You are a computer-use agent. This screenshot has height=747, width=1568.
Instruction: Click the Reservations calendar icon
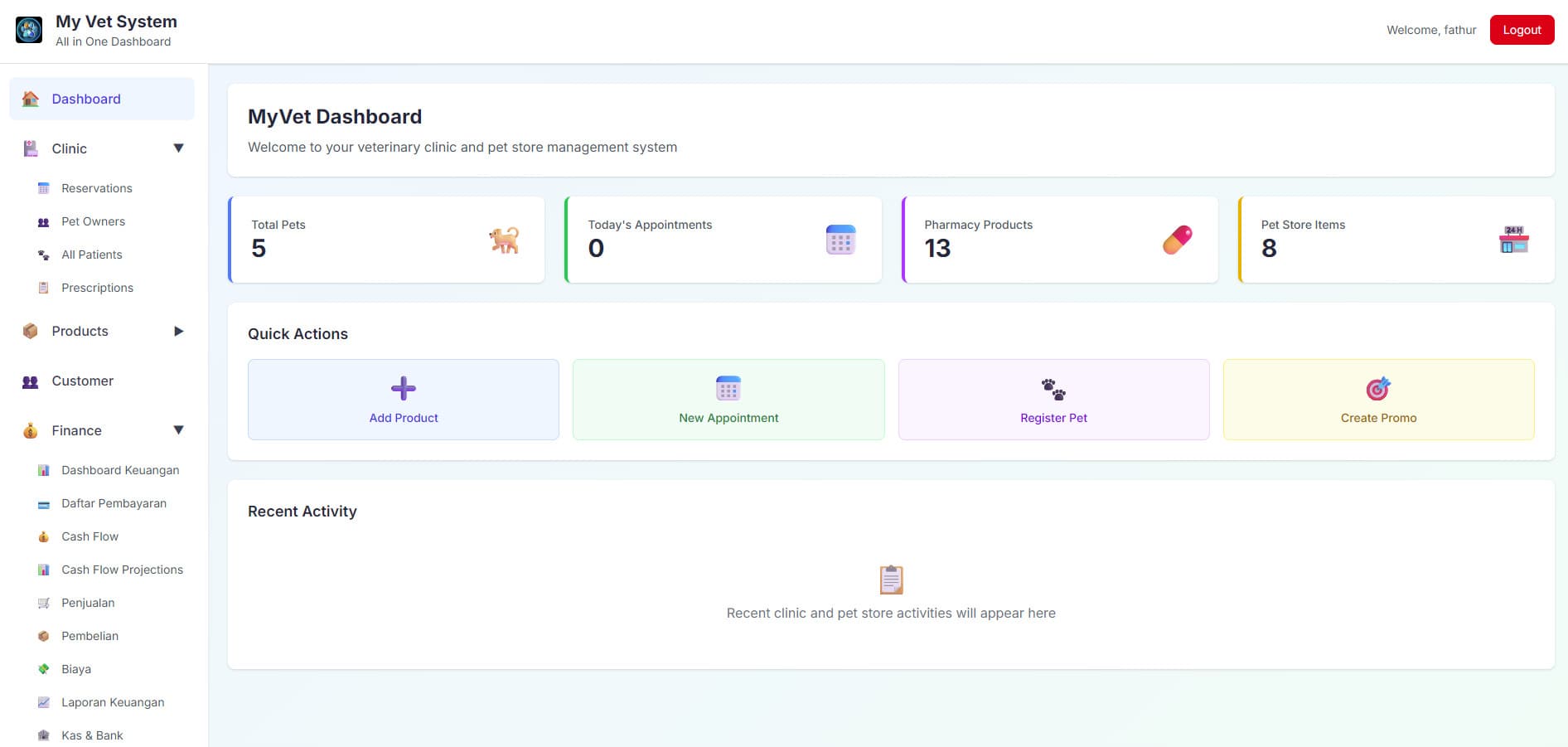point(44,188)
